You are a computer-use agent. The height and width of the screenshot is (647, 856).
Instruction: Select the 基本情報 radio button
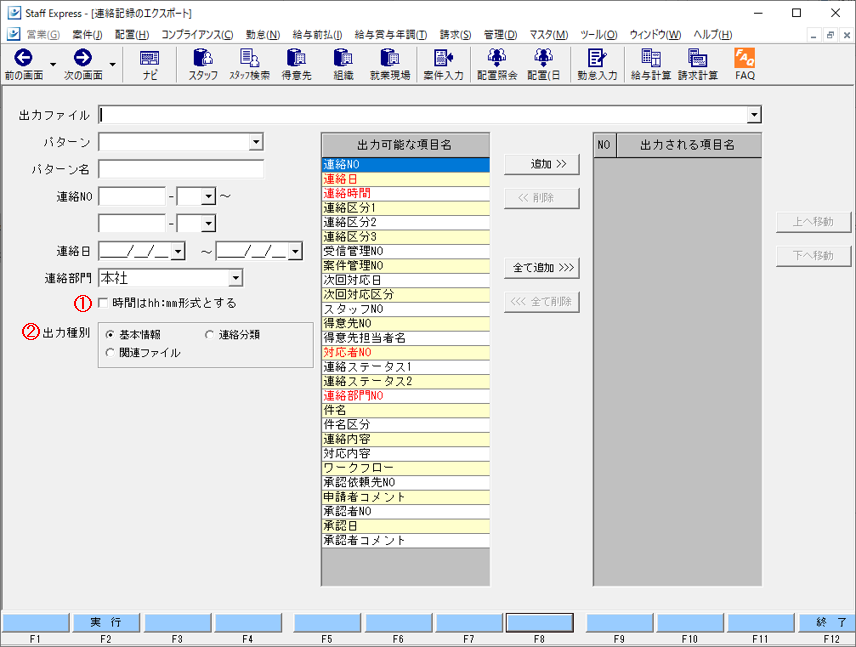point(110,335)
